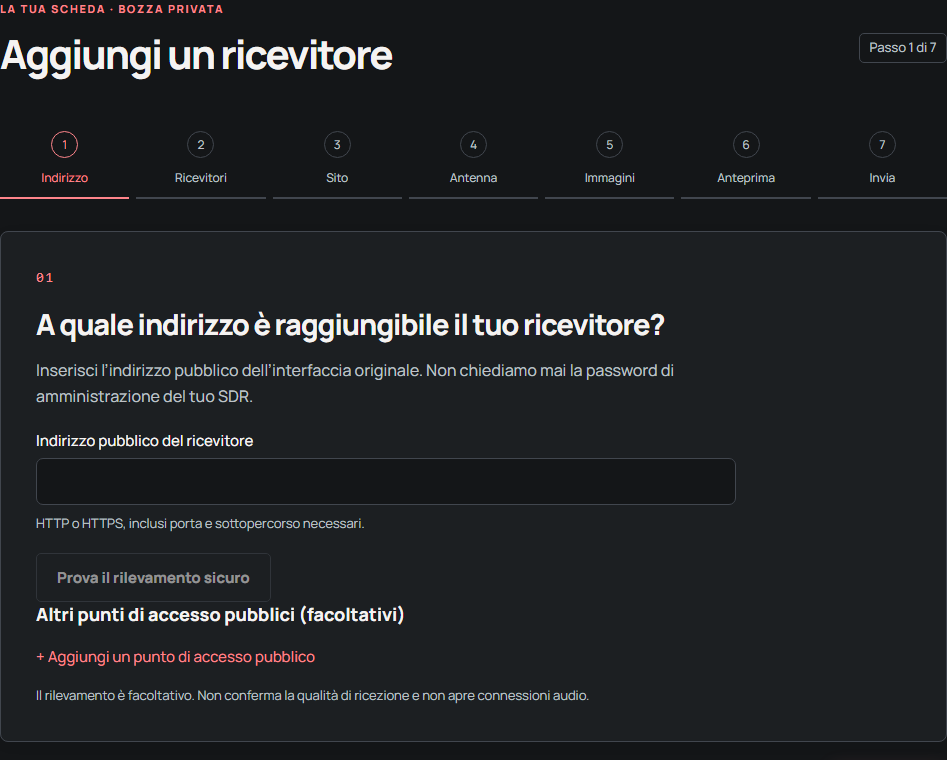This screenshot has height=760, width=947.
Task: Add a public access point link
Action: [176, 657]
